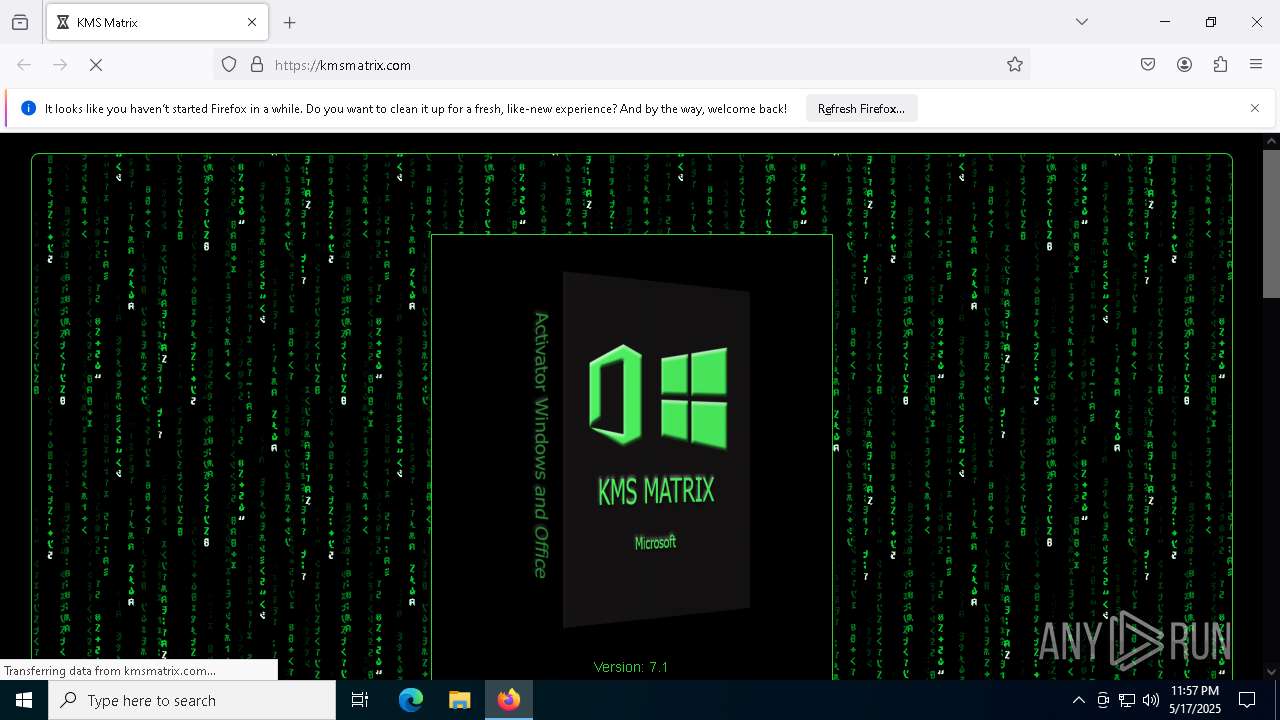Viewport: 1280px width, 720px height.
Task: Restore down the Firefox window
Action: click(x=1211, y=22)
